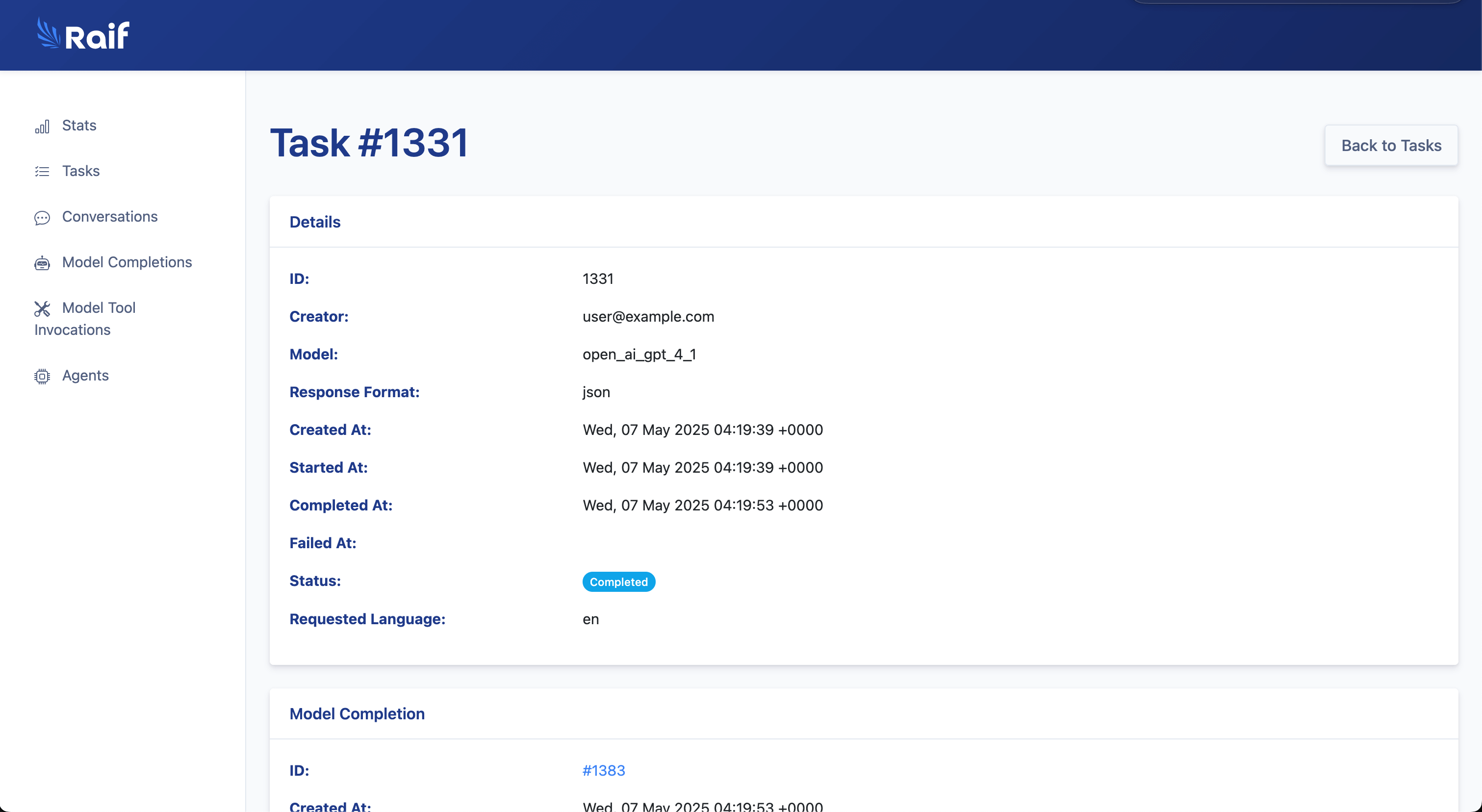Screen dimensions: 1482x812
Task: Click the Raif feather logo icon
Action: tap(49, 33)
